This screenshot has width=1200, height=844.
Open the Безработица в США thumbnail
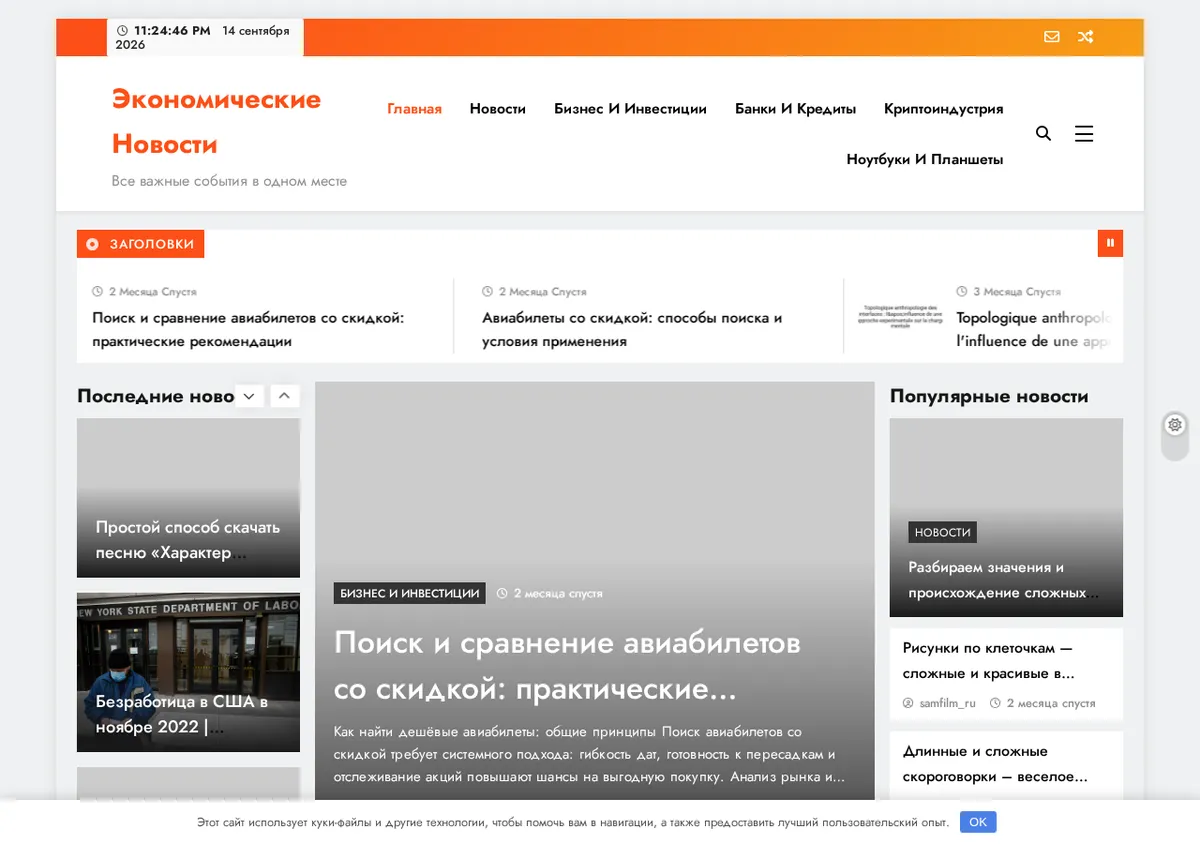pos(188,672)
